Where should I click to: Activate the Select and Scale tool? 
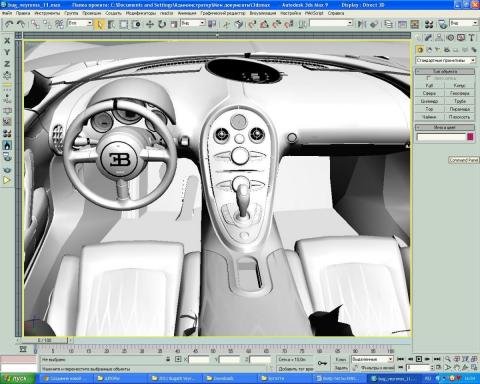point(174,24)
